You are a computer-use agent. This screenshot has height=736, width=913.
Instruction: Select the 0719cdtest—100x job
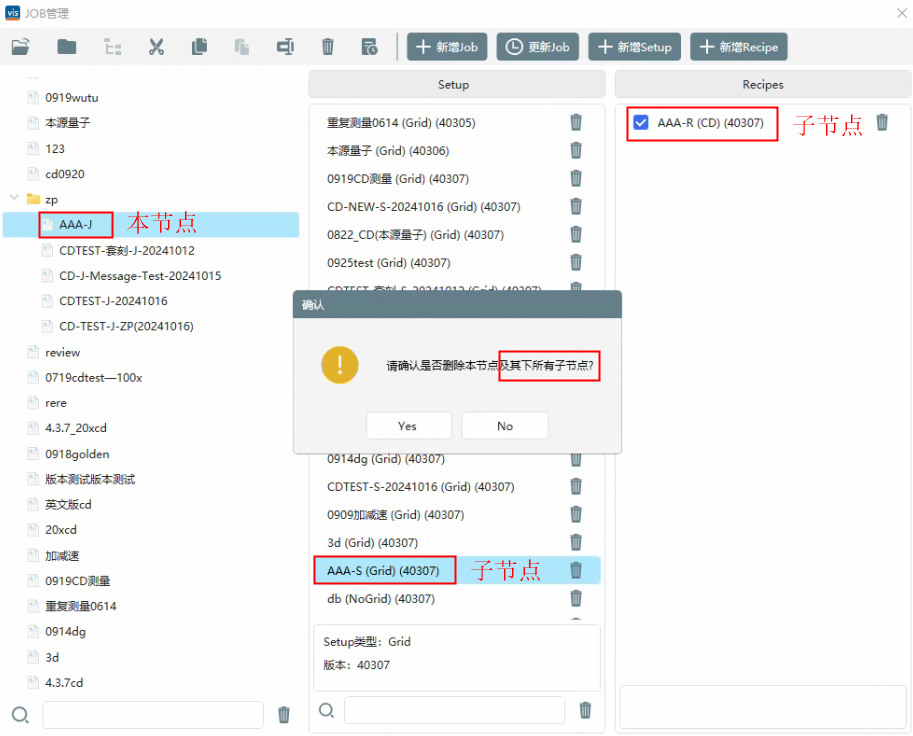point(93,377)
